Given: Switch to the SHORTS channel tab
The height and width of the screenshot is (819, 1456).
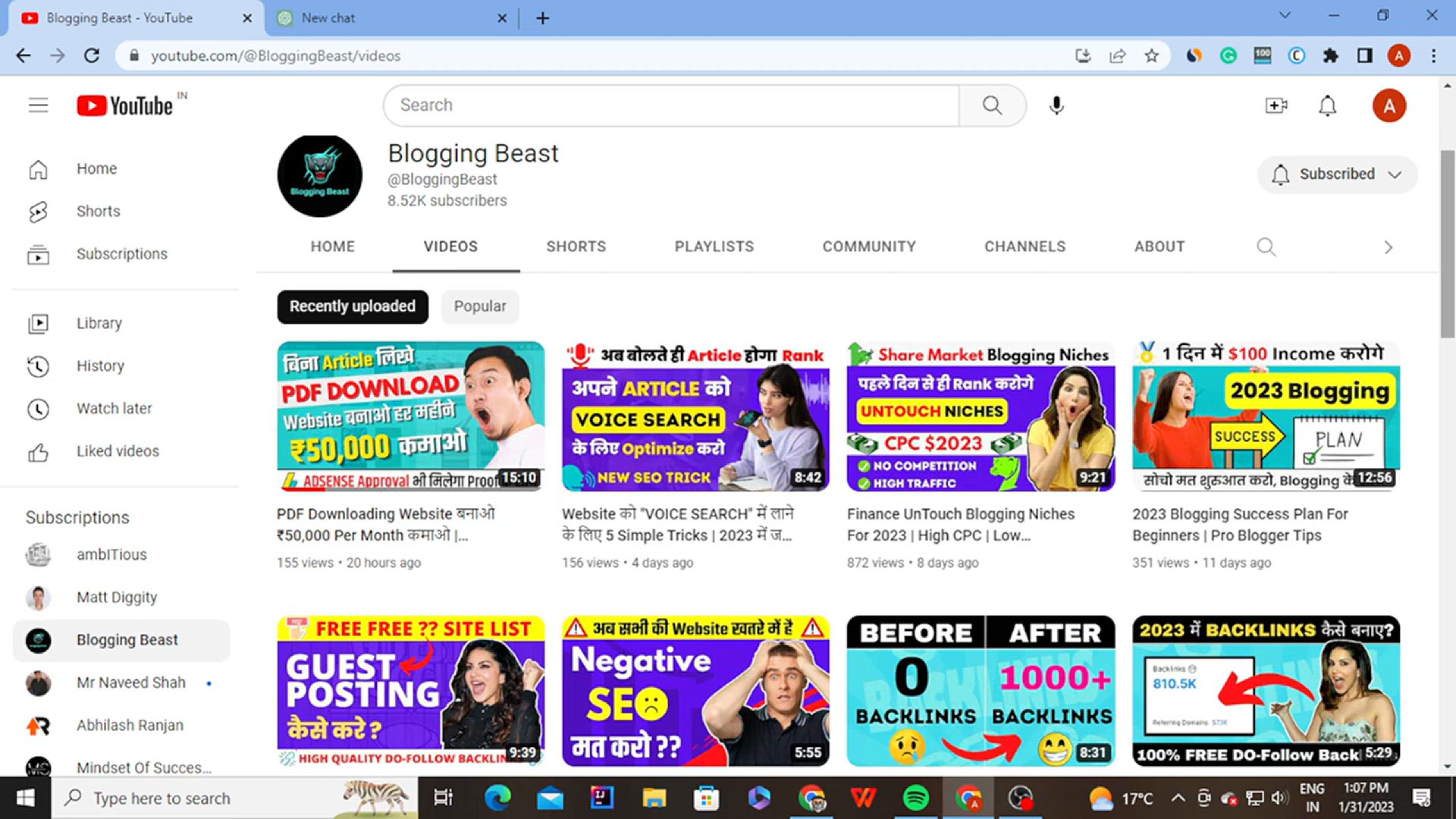Looking at the screenshot, I should 576,246.
